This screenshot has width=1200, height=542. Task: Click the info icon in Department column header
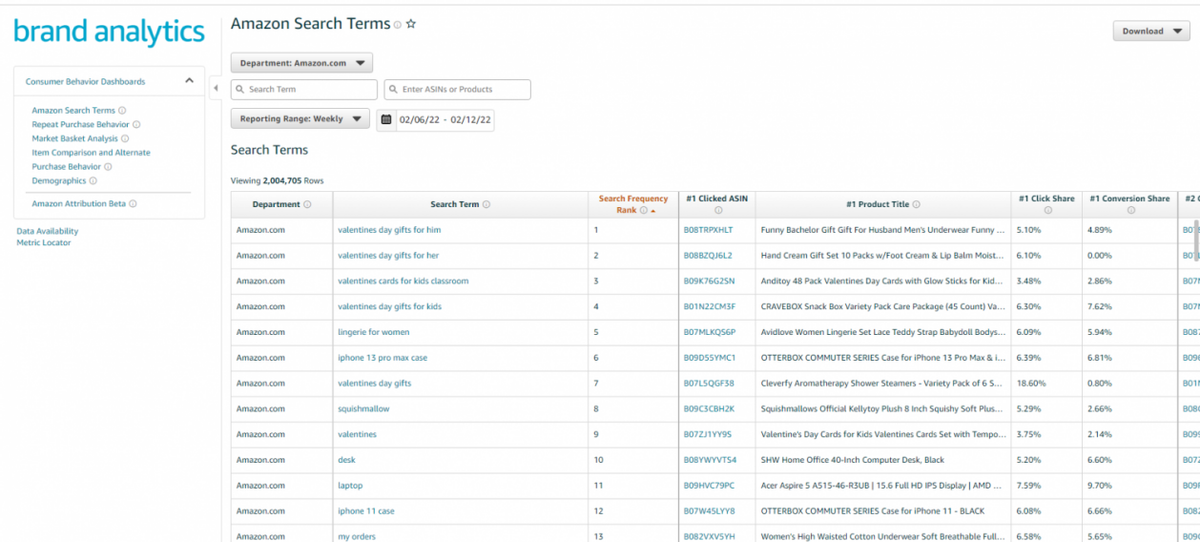(x=307, y=205)
